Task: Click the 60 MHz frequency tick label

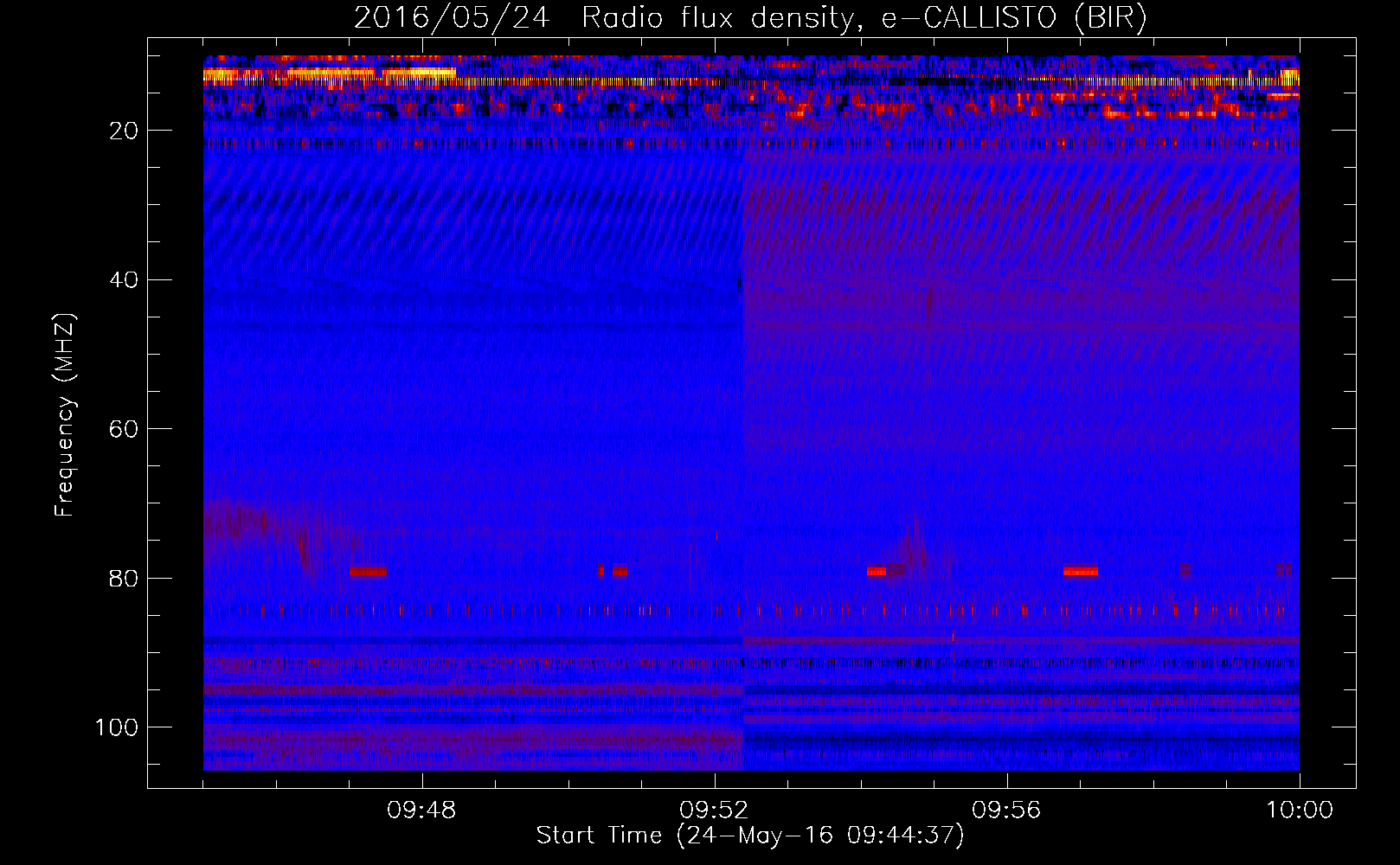Action: (125, 429)
